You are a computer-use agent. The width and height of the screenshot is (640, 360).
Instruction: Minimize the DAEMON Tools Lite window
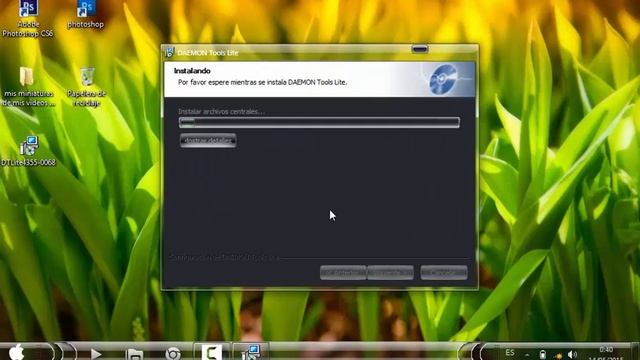click(420, 49)
